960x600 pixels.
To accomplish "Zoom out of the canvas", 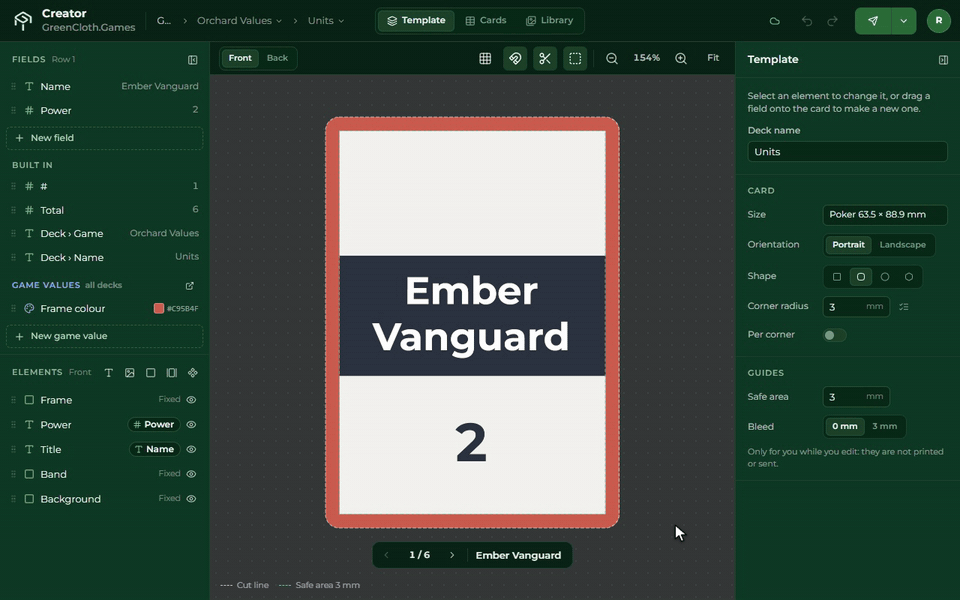I will [612, 58].
